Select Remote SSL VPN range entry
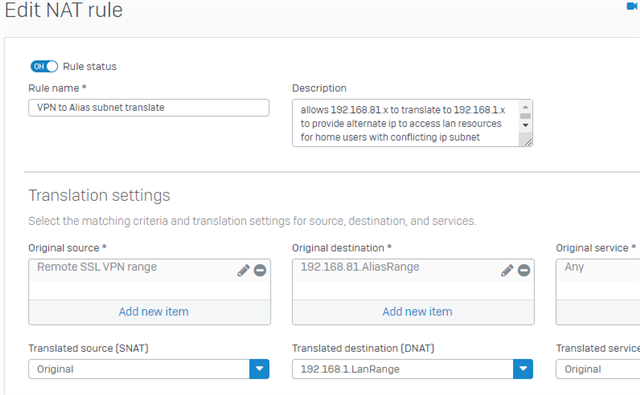This screenshot has width=640, height=395. [97, 267]
